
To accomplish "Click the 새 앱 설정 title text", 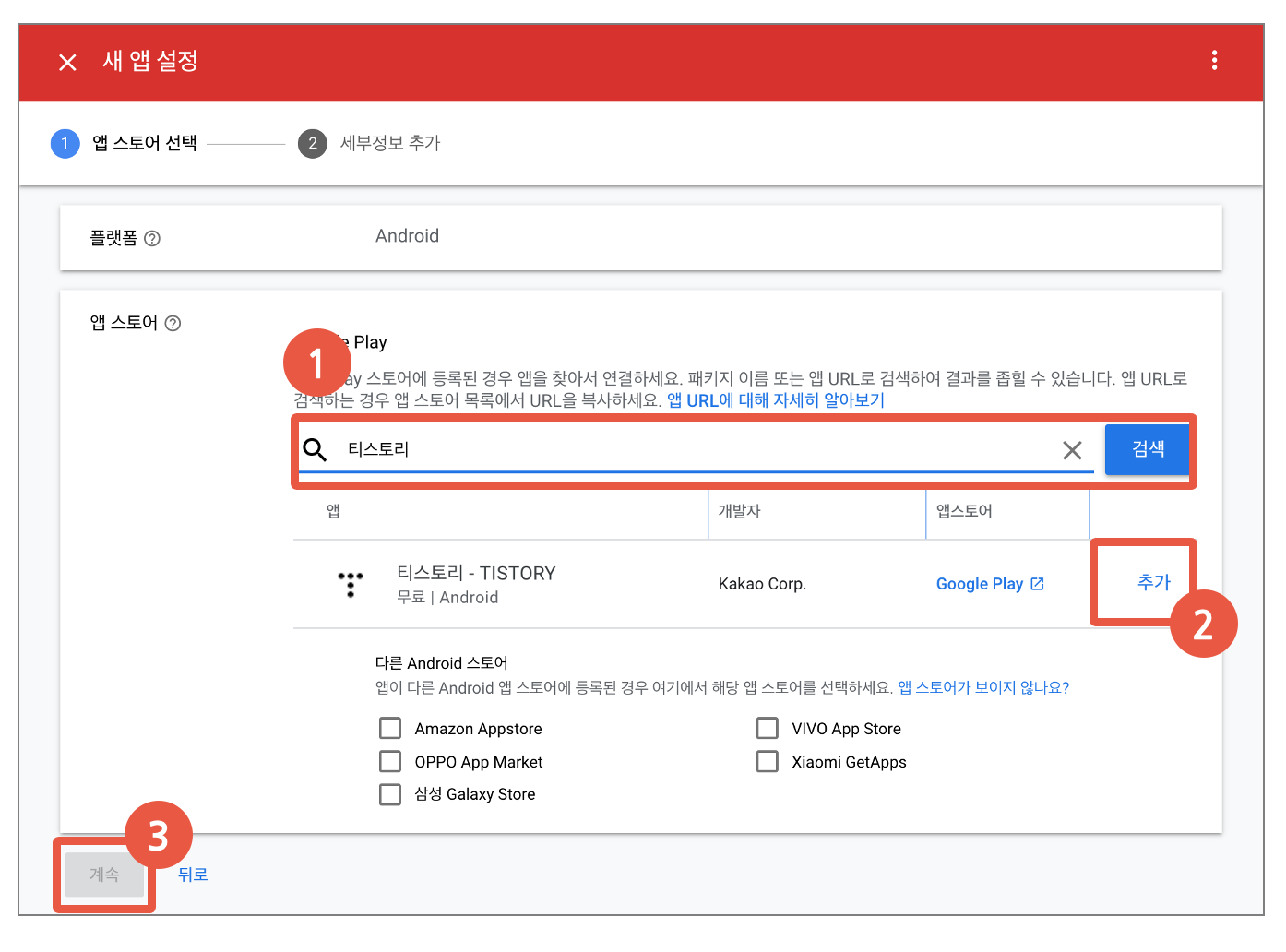I will [150, 61].
